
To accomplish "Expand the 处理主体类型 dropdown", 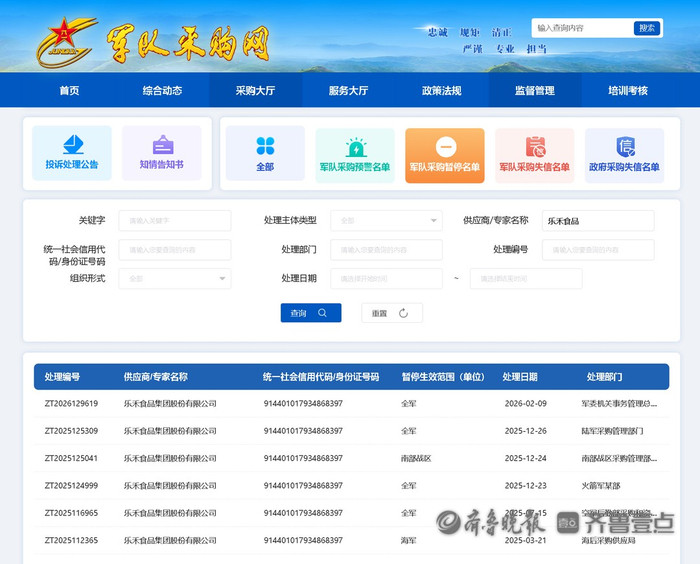I will click(x=386, y=220).
